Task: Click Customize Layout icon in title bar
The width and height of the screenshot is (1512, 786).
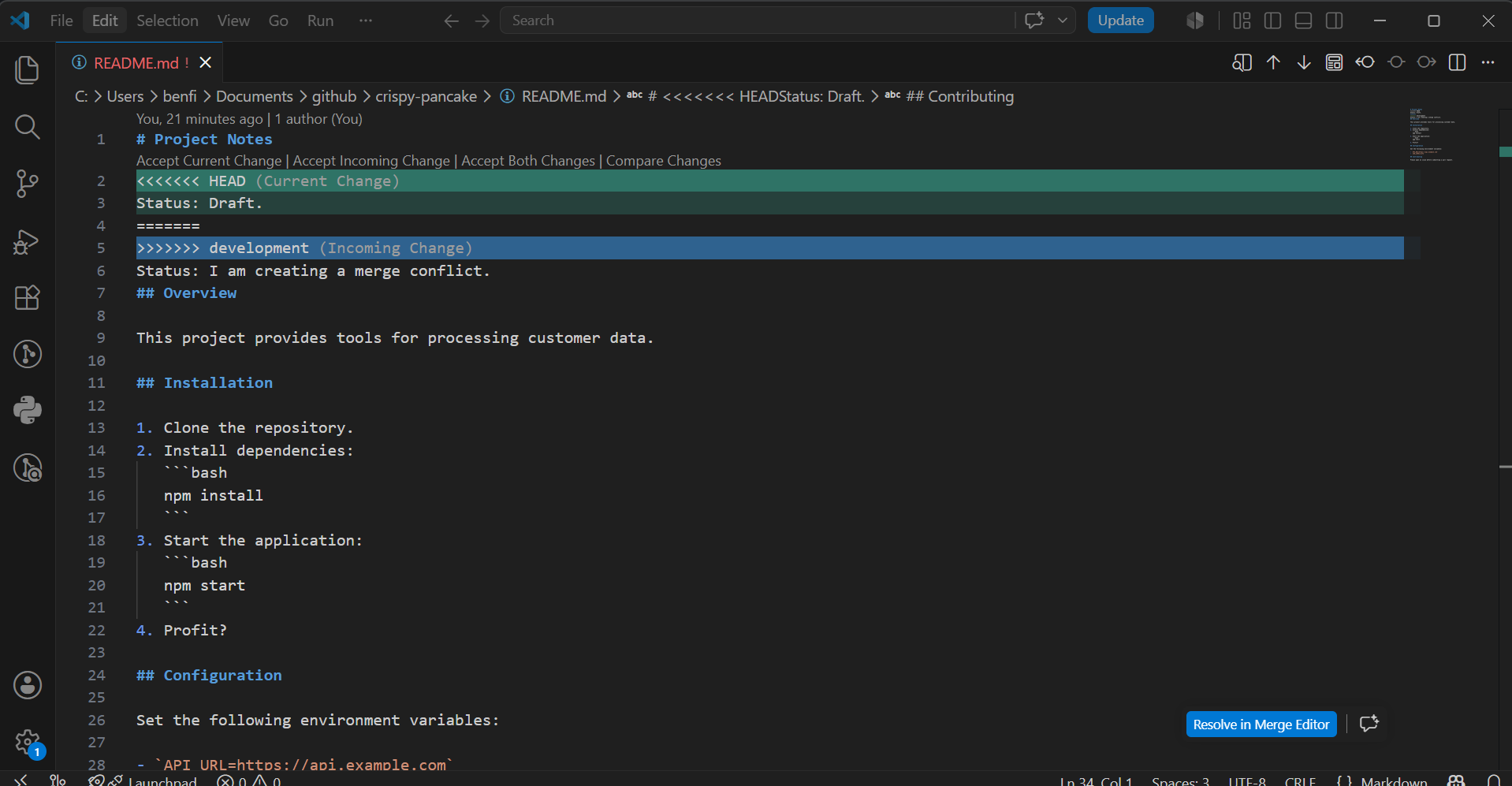Action: tap(1242, 20)
